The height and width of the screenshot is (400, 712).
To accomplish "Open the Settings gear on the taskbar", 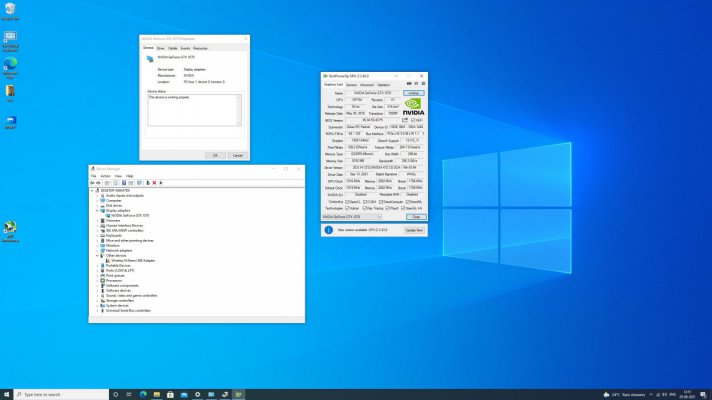I will click(198, 395).
